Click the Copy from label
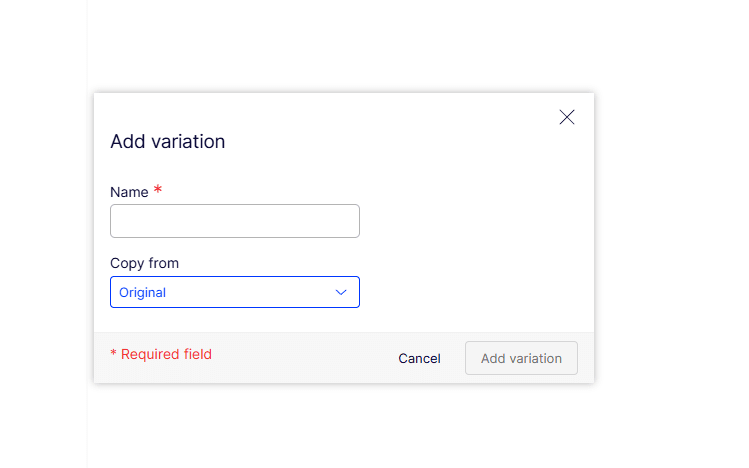Image resolution: width=749 pixels, height=468 pixels. 144,263
